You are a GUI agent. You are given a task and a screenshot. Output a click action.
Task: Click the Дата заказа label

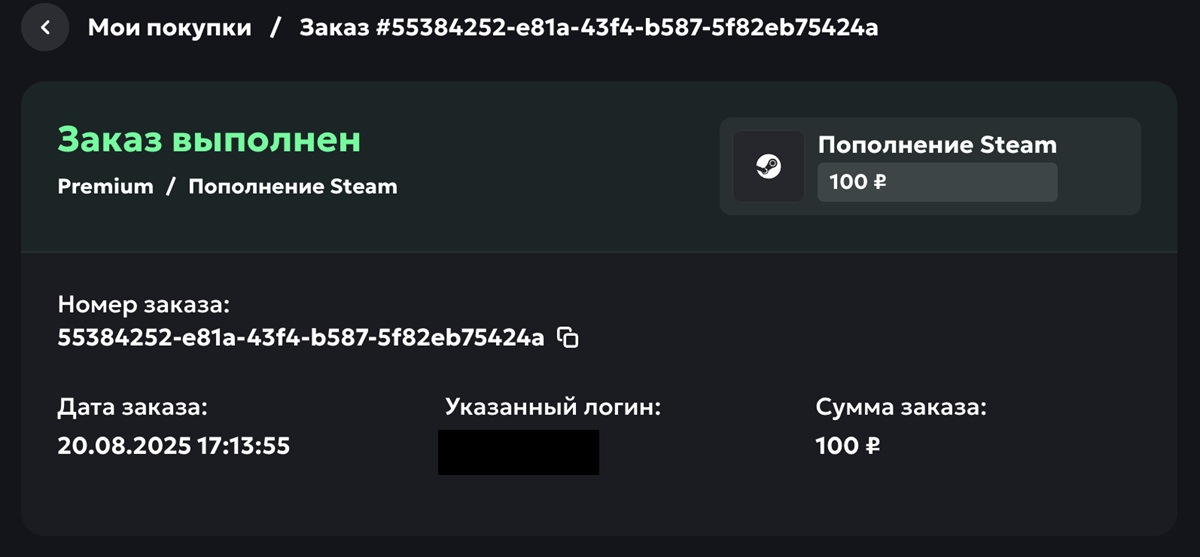(x=133, y=407)
